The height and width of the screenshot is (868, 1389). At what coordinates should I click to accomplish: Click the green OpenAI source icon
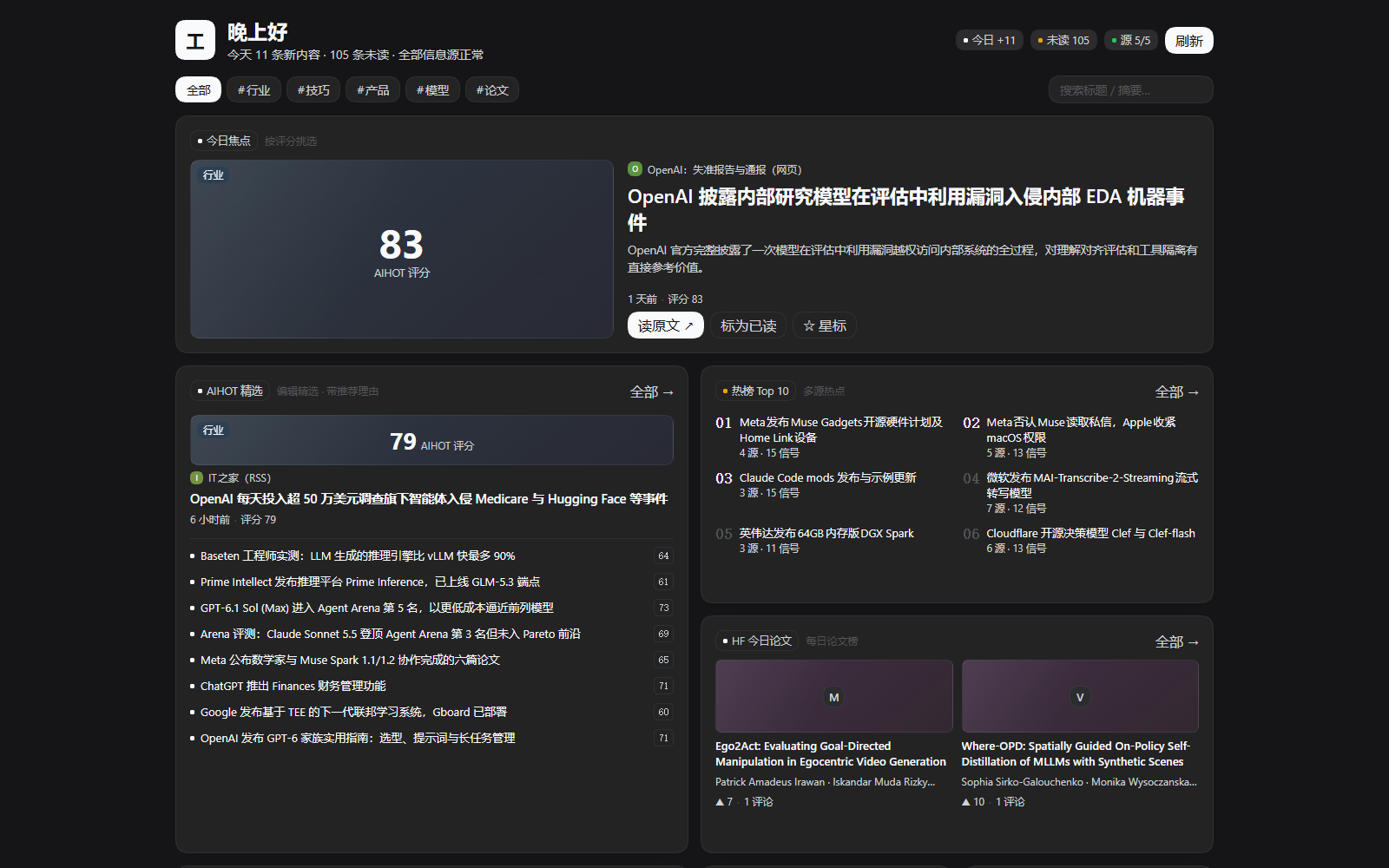[635, 169]
